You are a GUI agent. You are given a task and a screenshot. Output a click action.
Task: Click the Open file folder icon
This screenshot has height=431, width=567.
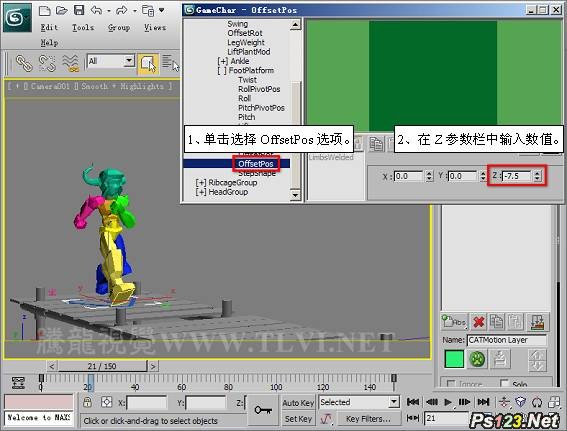click(62, 10)
